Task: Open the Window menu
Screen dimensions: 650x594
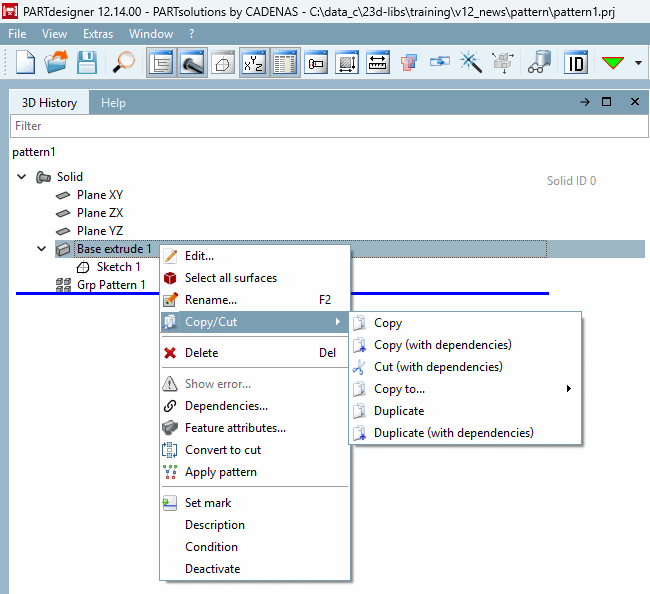Action: (151, 34)
